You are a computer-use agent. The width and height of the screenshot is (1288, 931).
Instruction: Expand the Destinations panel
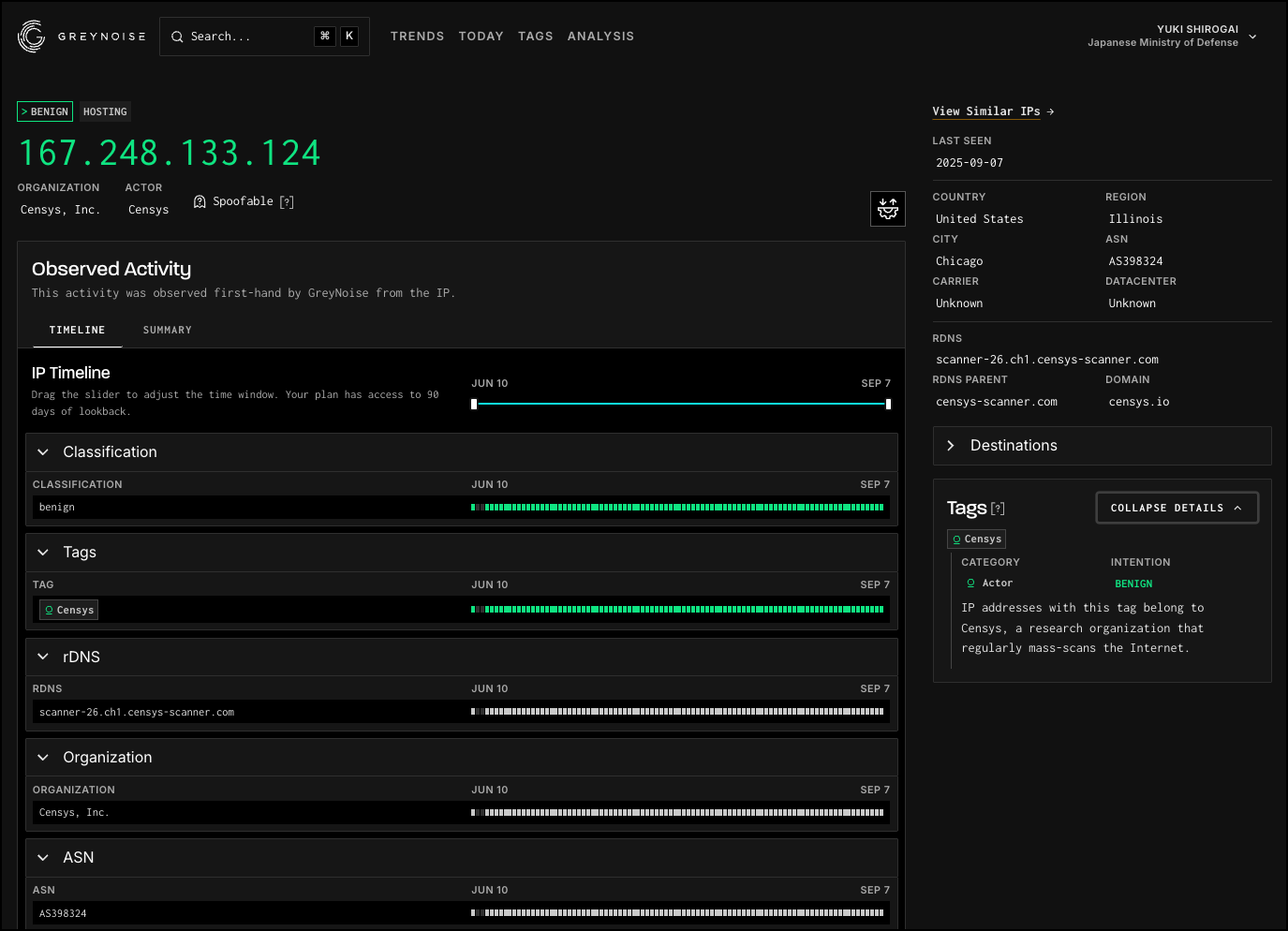[x=1102, y=446]
